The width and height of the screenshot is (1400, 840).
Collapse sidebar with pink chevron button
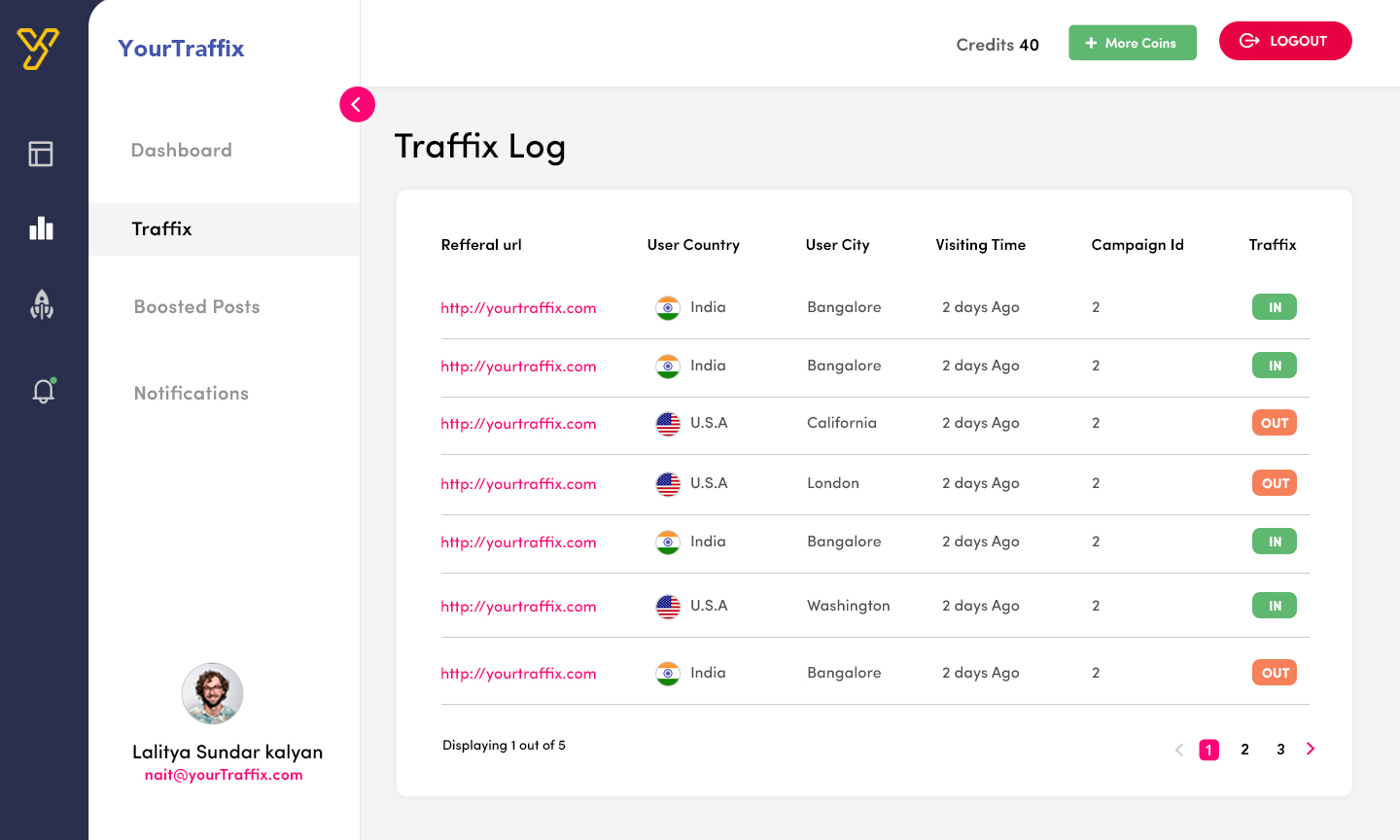(x=357, y=104)
